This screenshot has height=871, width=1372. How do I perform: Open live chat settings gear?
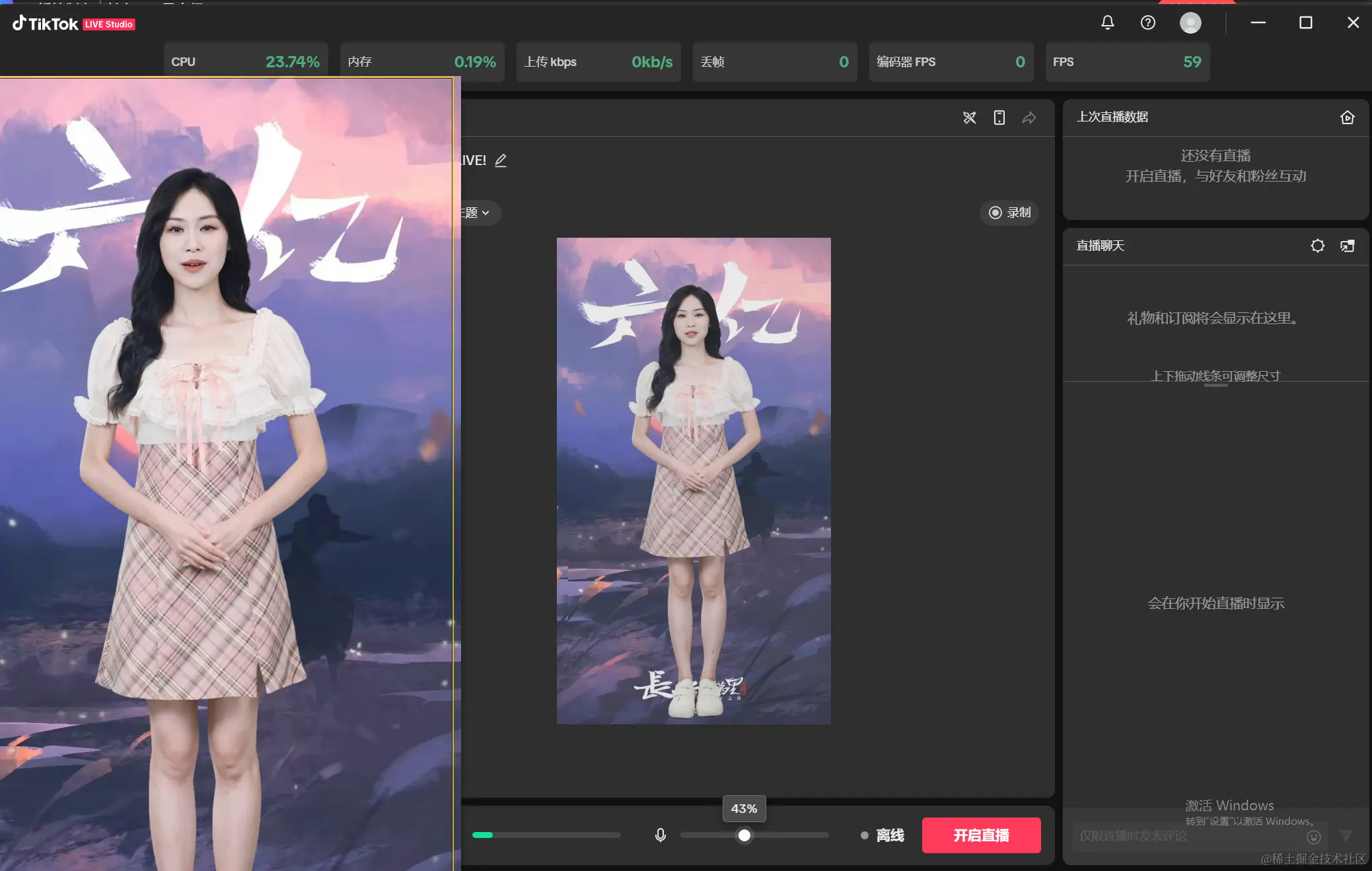point(1317,246)
